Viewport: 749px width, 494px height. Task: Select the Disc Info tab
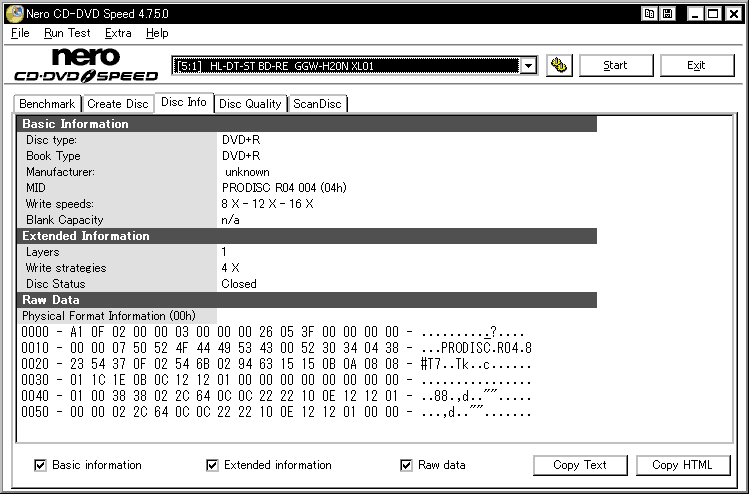[x=184, y=102]
